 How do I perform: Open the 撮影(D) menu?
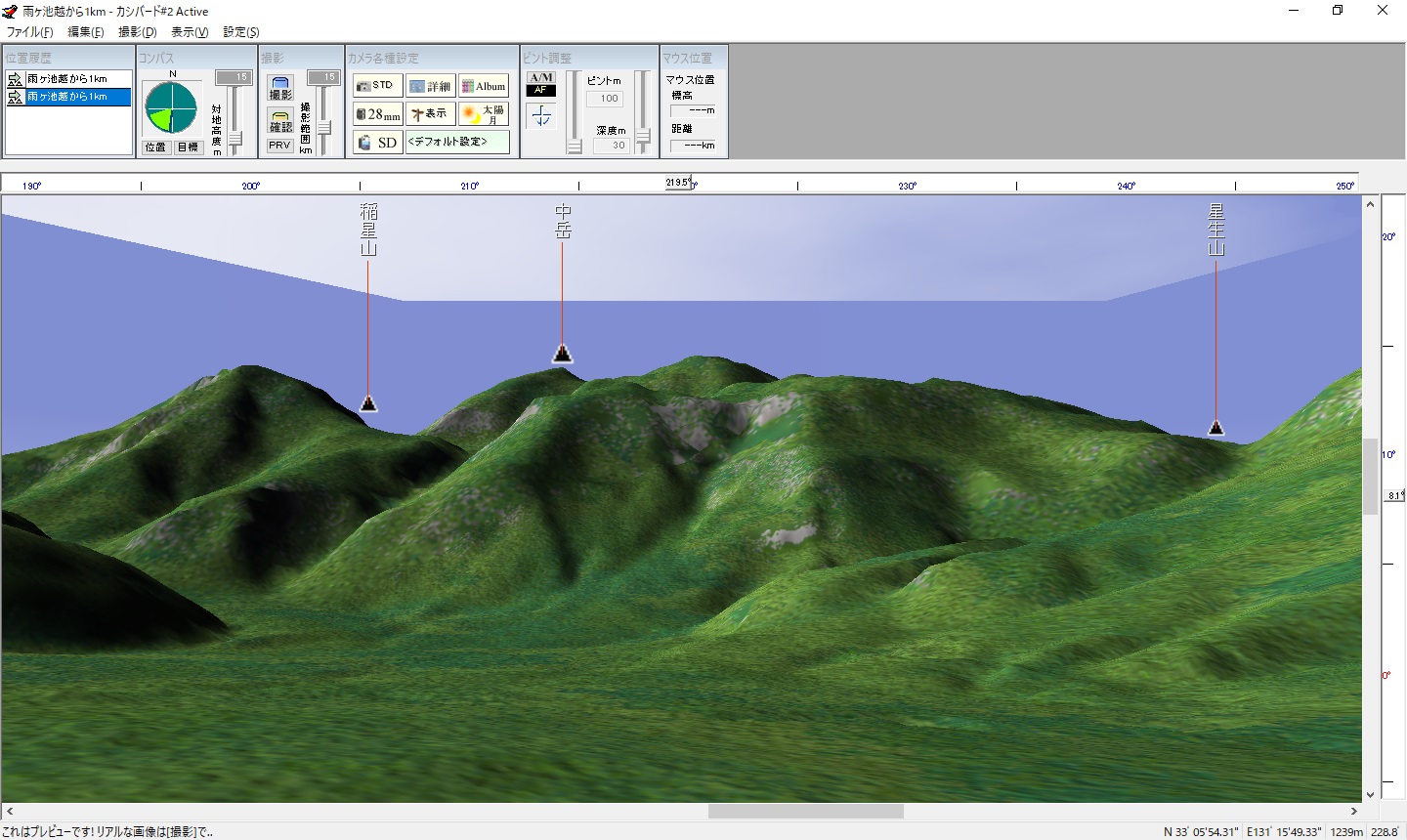tap(138, 31)
